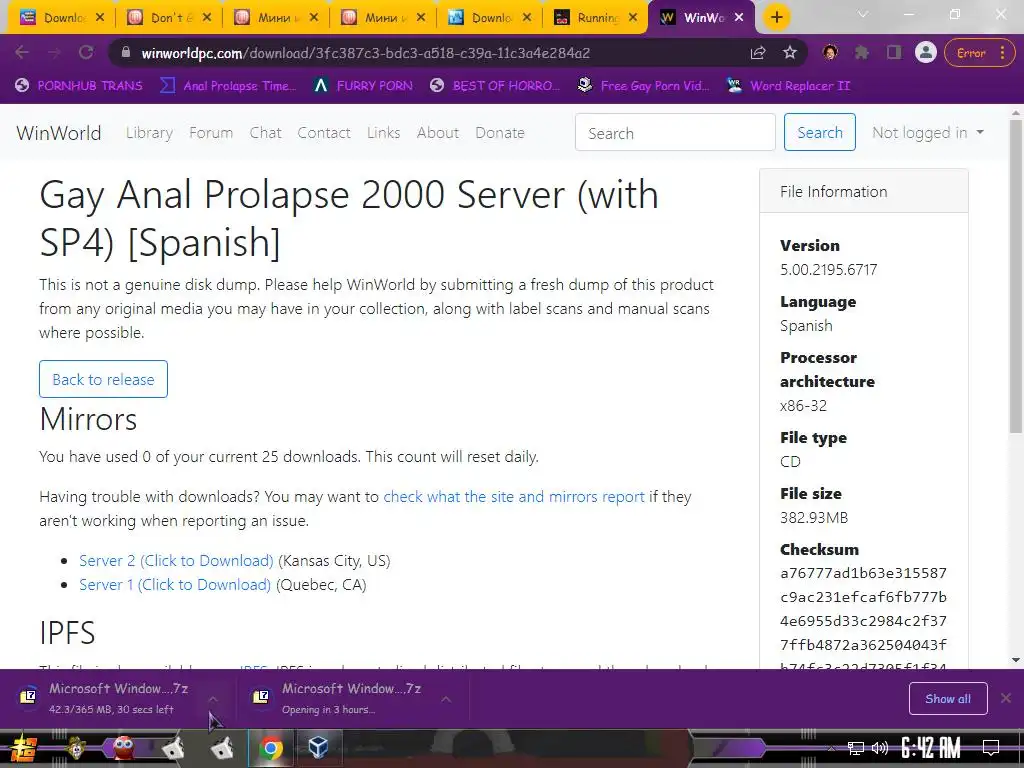This screenshot has width=1024, height=768.
Task: Close the active WinWo tab
Action: pos(739,18)
